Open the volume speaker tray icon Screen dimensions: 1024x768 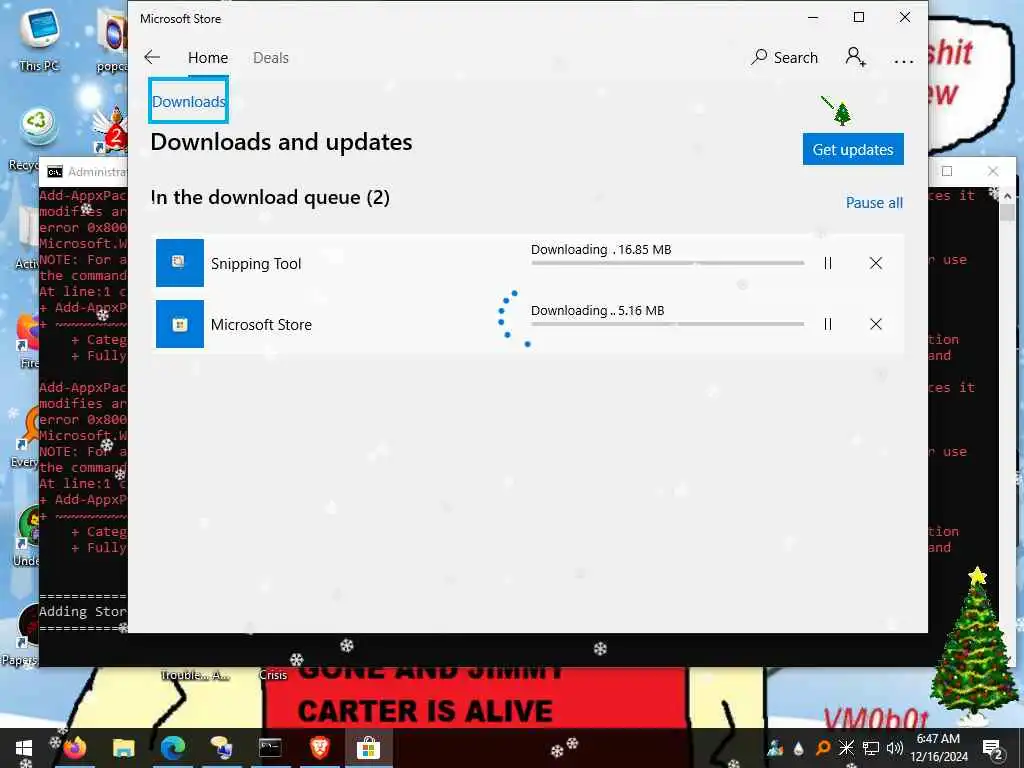(895, 748)
